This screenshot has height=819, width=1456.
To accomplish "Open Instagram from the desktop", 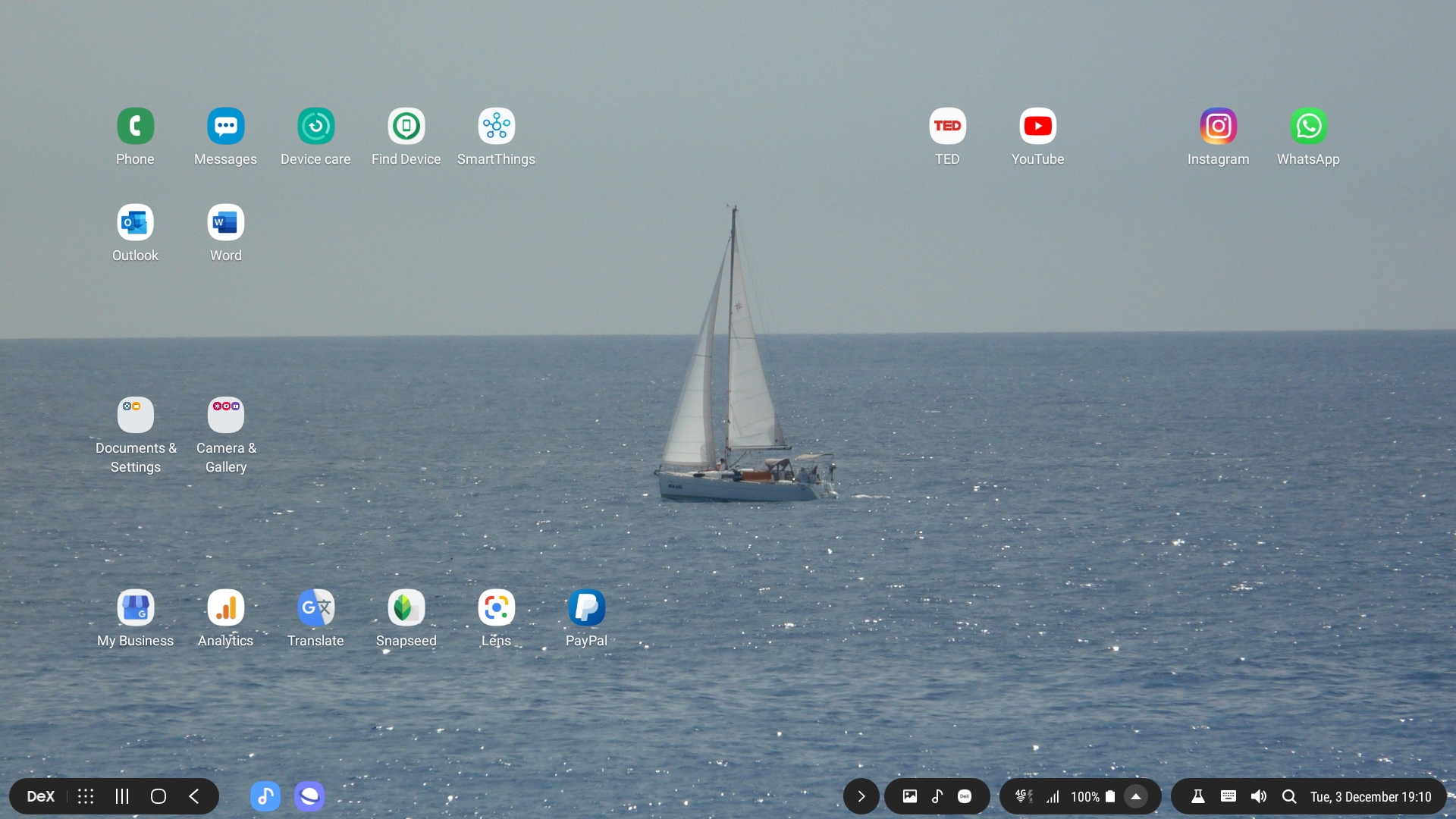I will (x=1218, y=127).
